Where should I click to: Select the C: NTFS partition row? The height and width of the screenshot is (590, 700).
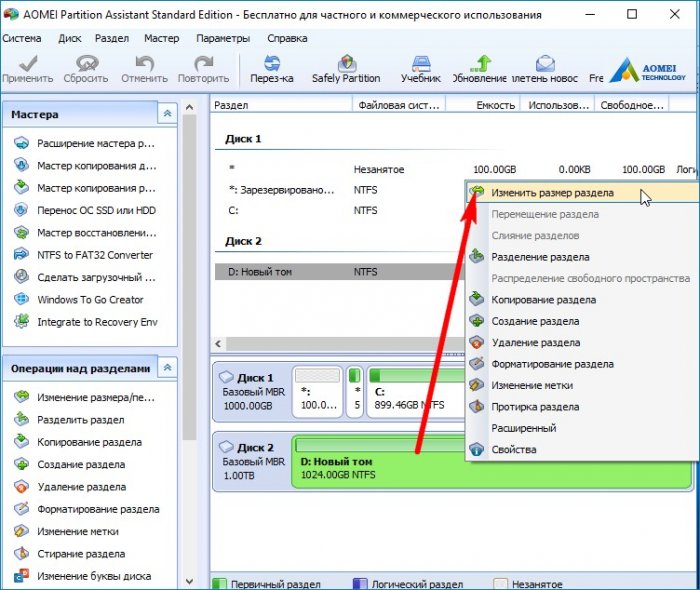339,210
